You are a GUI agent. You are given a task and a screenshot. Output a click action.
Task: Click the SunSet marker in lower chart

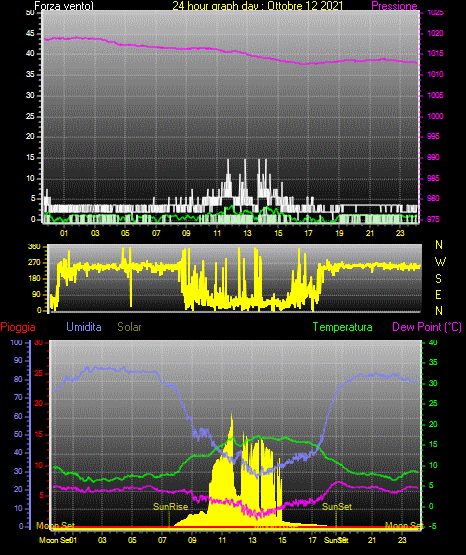pyautogui.click(x=337, y=507)
